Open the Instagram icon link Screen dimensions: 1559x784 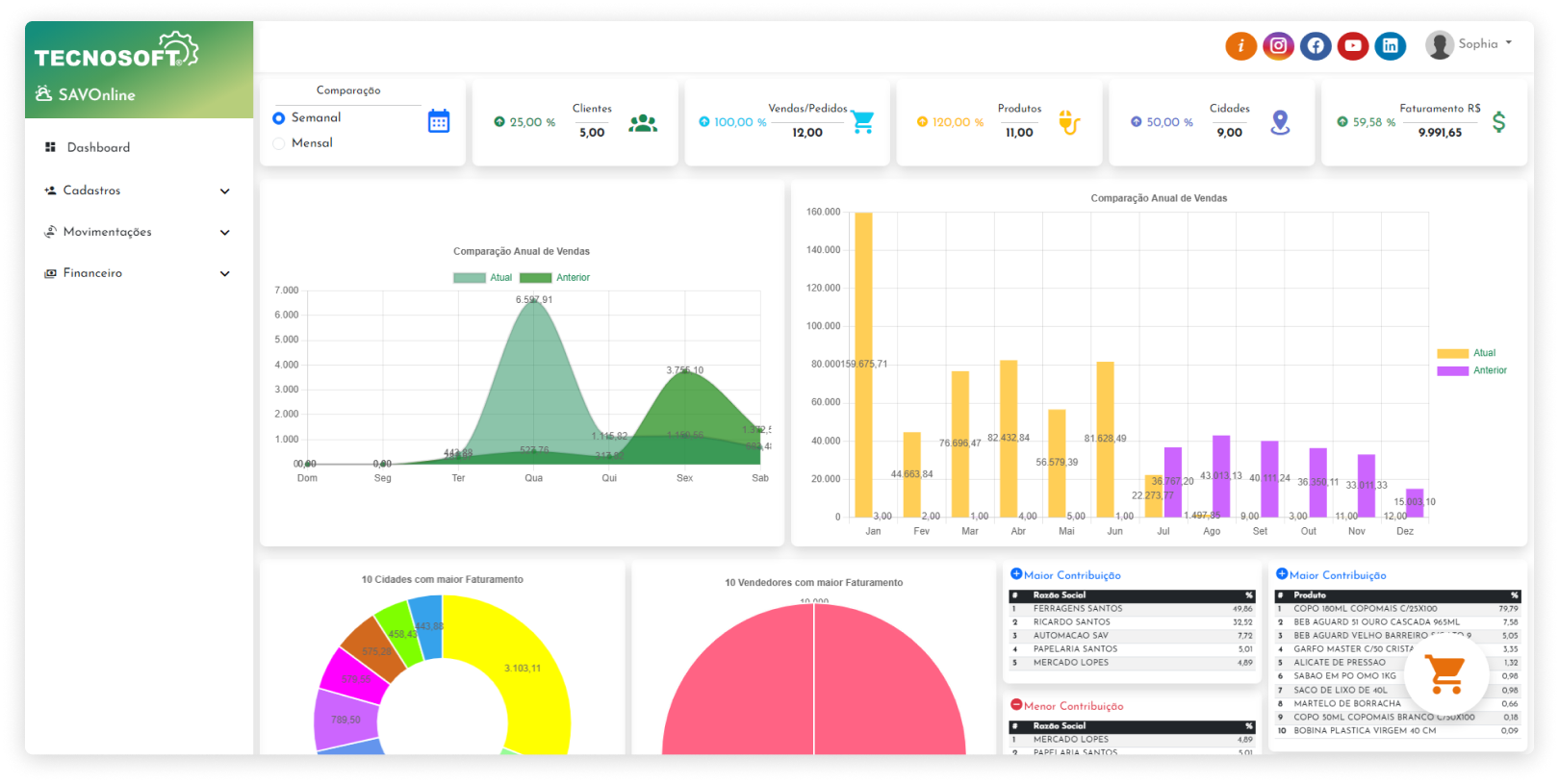click(x=1278, y=45)
